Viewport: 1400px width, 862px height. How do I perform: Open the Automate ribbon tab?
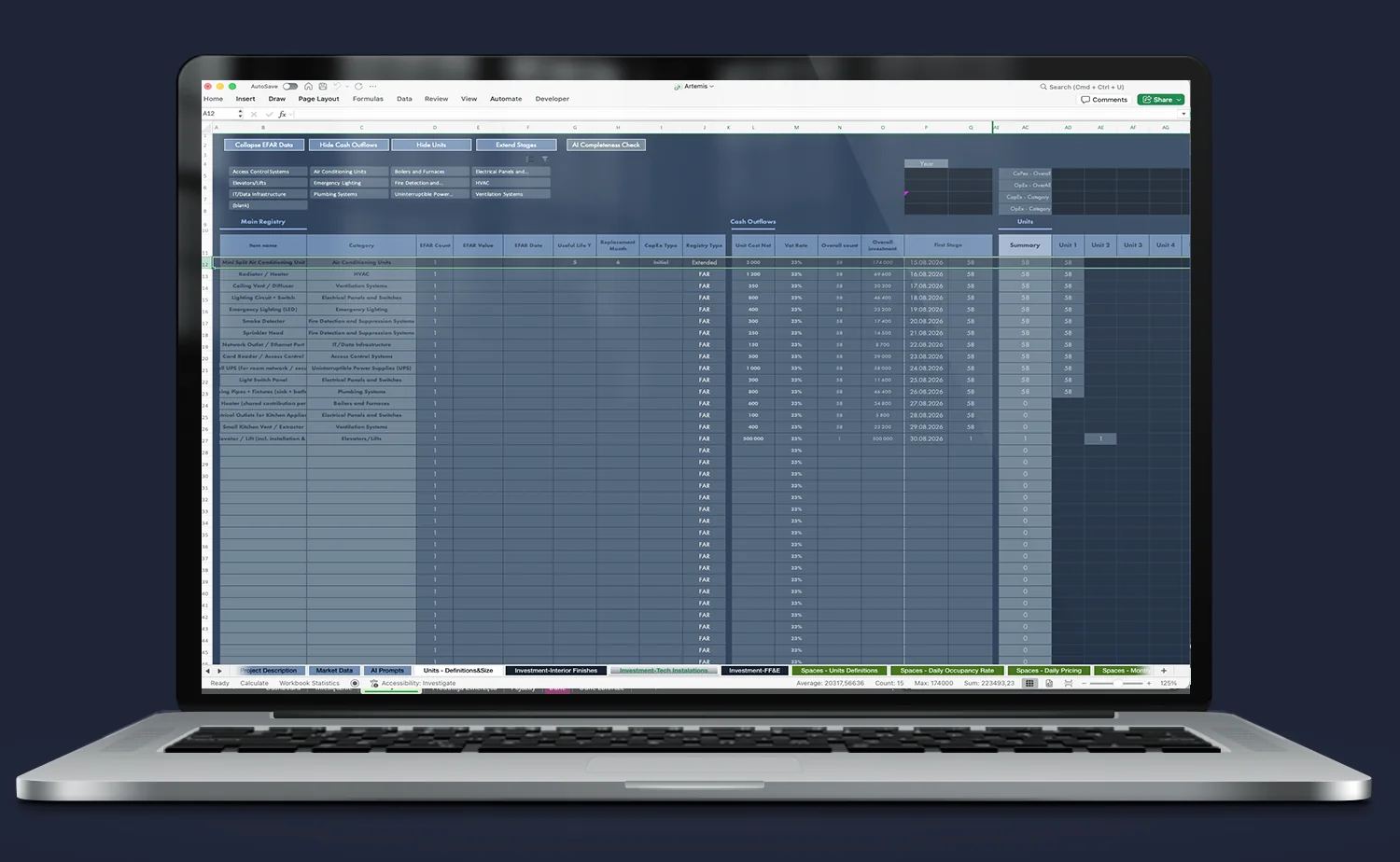click(506, 99)
